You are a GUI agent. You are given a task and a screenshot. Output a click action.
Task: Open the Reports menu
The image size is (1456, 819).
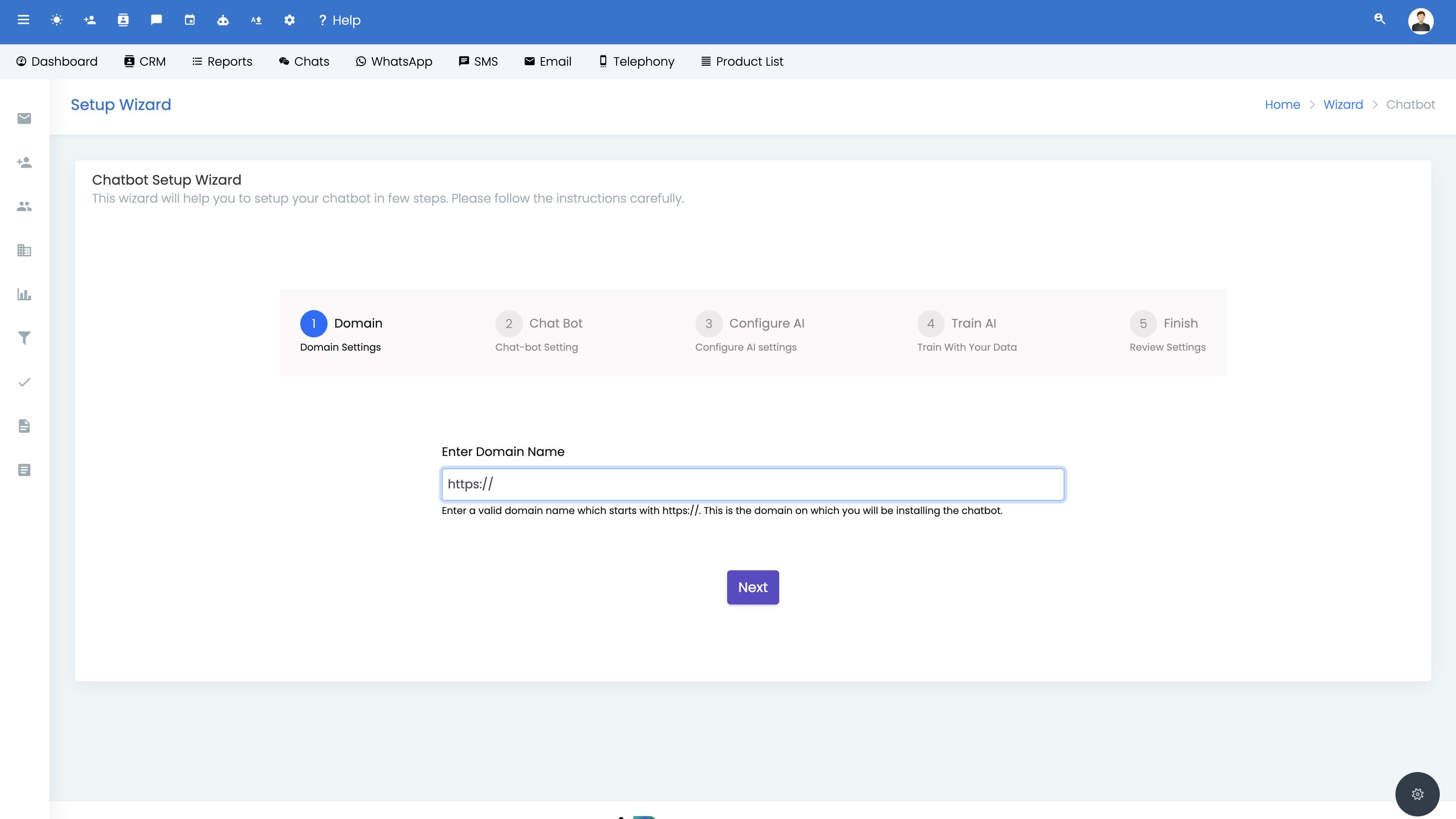tap(222, 61)
